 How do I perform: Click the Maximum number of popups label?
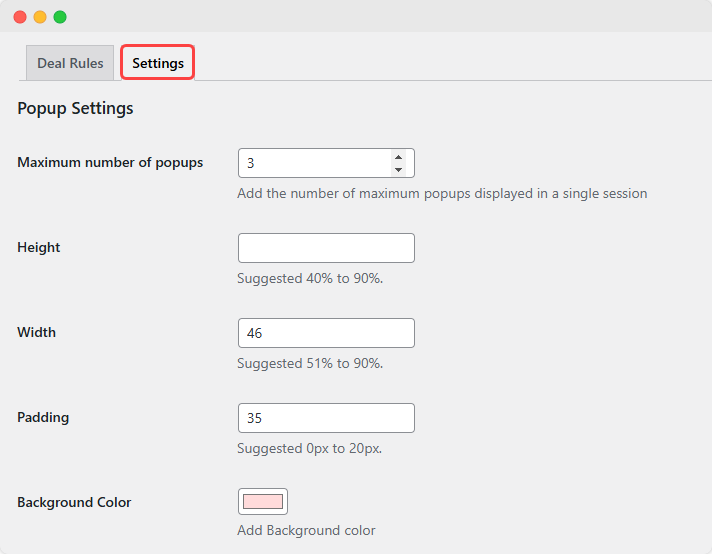pos(110,162)
